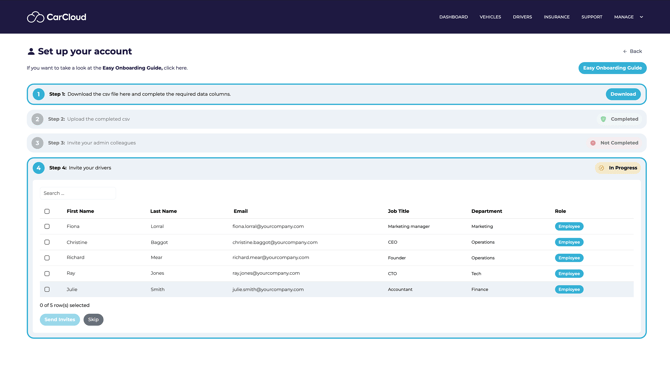Screen dimensions: 670x379
Task: Expand Step 2 Upload the completed csv
Action: 337,119
